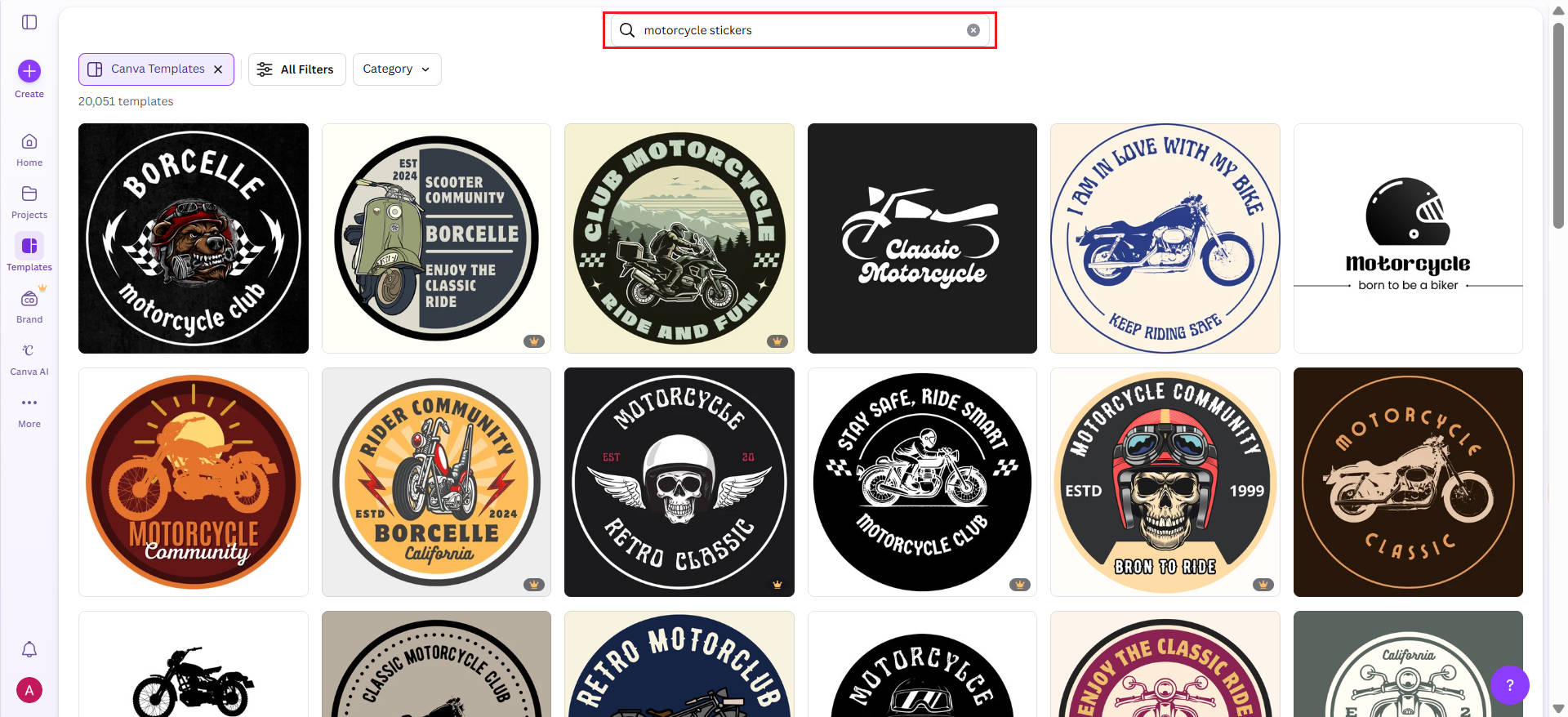Image resolution: width=1568 pixels, height=717 pixels.
Task: Open the California grey scooter template
Action: click(1408, 664)
